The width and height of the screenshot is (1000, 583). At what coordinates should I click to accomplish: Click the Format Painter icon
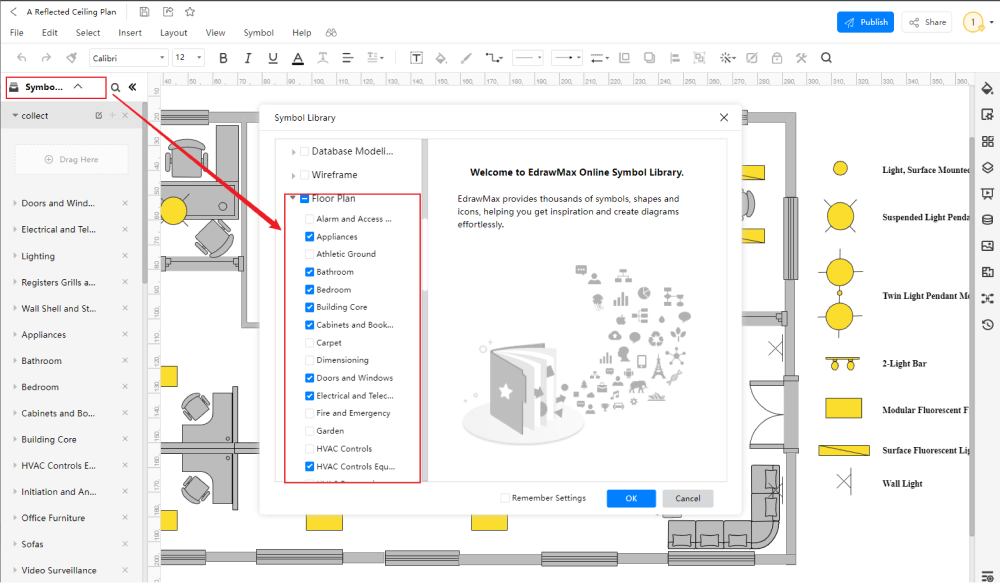pyautogui.click(x=70, y=58)
